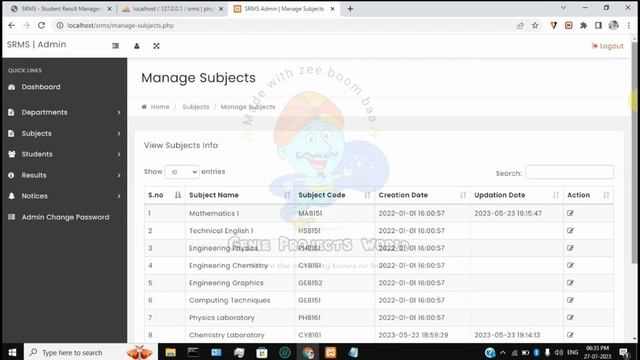Screen dimensions: 640x360
Task: Click the Admin Change Password icon
Action: coord(11,217)
